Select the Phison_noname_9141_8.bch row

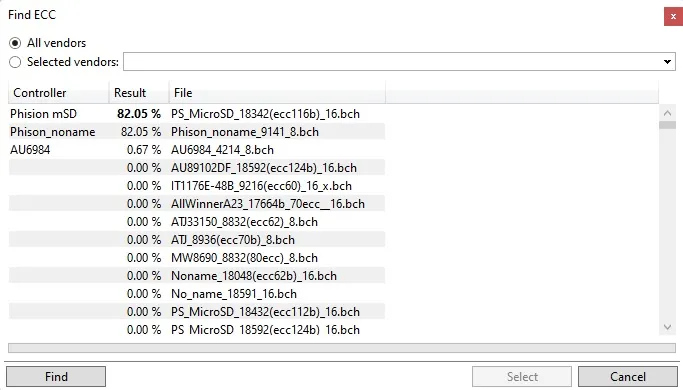196,132
